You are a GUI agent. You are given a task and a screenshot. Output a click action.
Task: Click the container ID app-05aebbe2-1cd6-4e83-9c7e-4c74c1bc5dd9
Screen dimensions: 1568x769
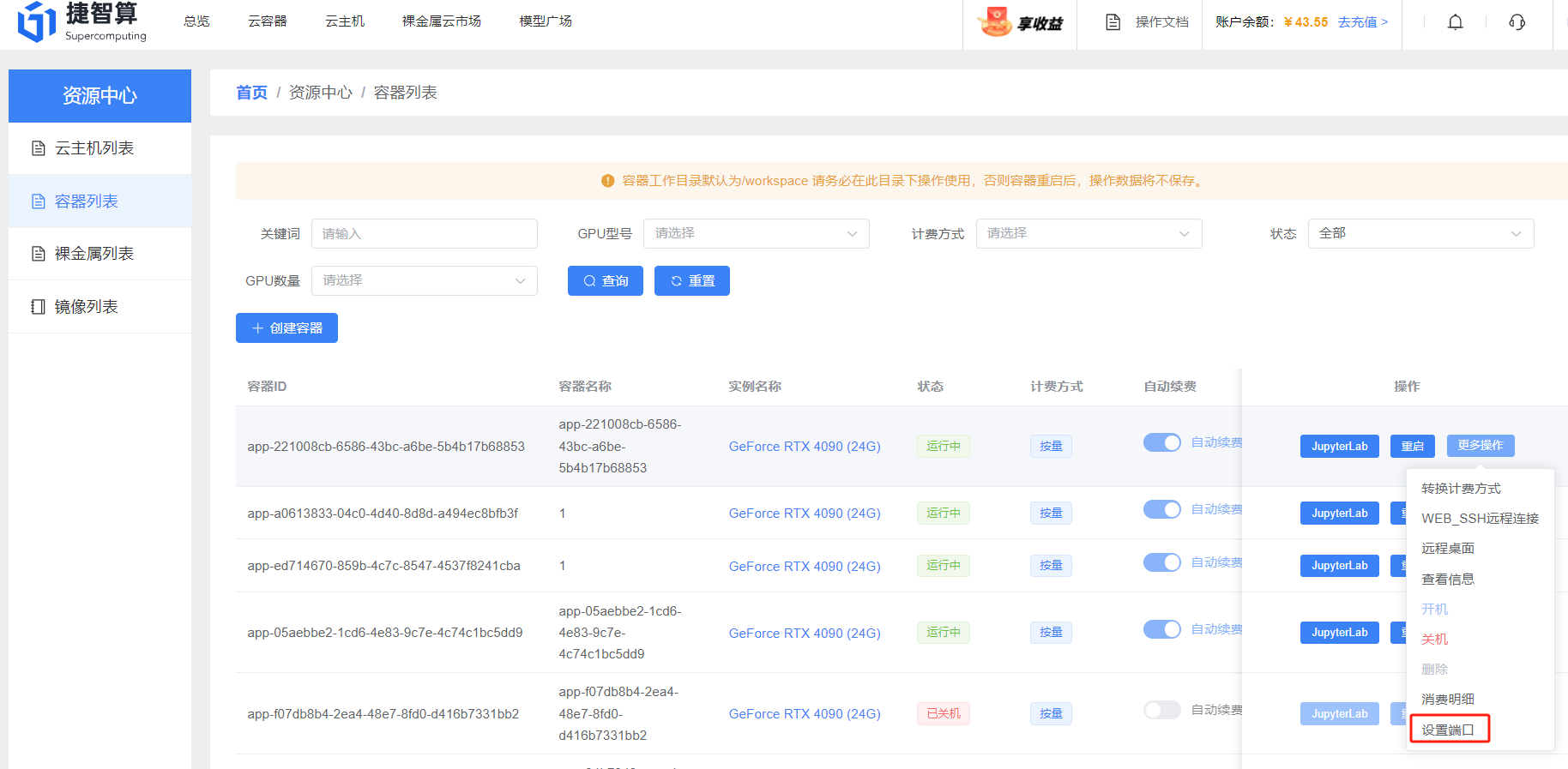pyautogui.click(x=385, y=633)
